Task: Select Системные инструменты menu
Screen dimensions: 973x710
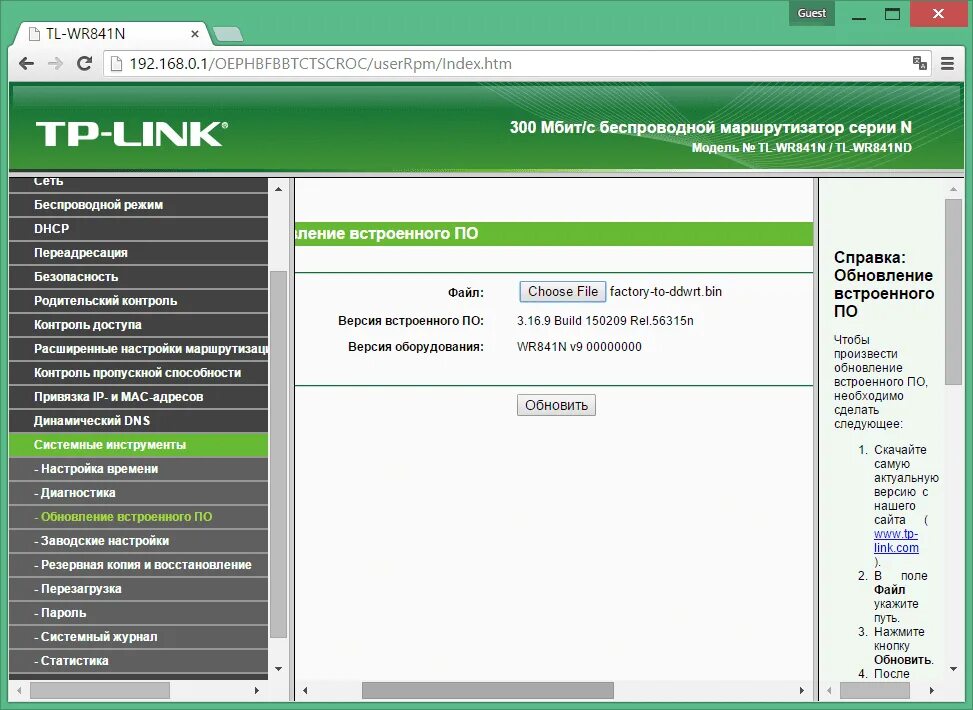Action: (x=138, y=444)
